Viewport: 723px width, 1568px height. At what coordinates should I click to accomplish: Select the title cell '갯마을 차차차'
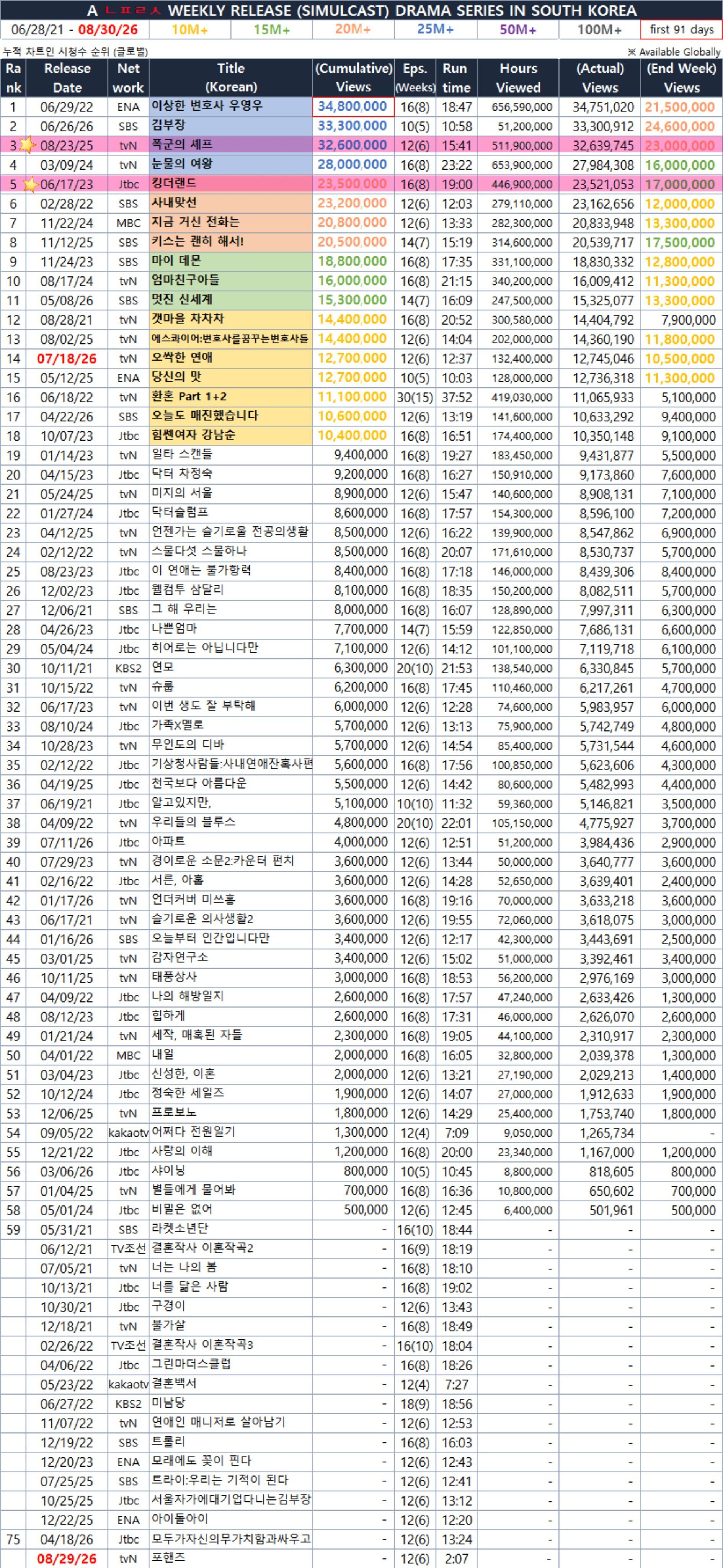231,320
